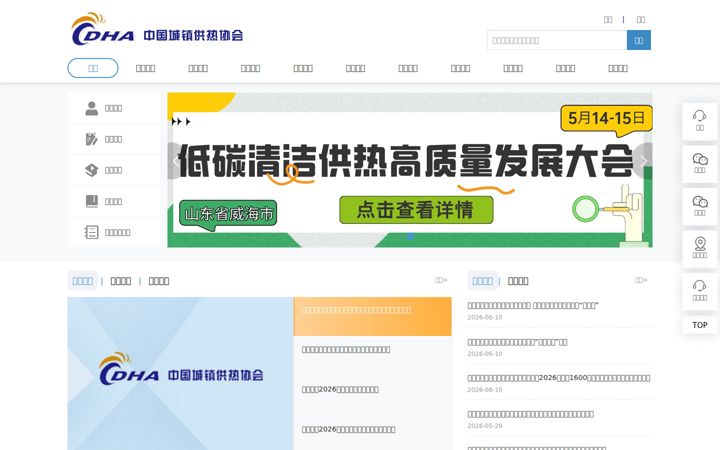The height and width of the screenshot is (450, 720).
Task: Open the news headline containing 2026 and 1600
Action: tap(559, 378)
